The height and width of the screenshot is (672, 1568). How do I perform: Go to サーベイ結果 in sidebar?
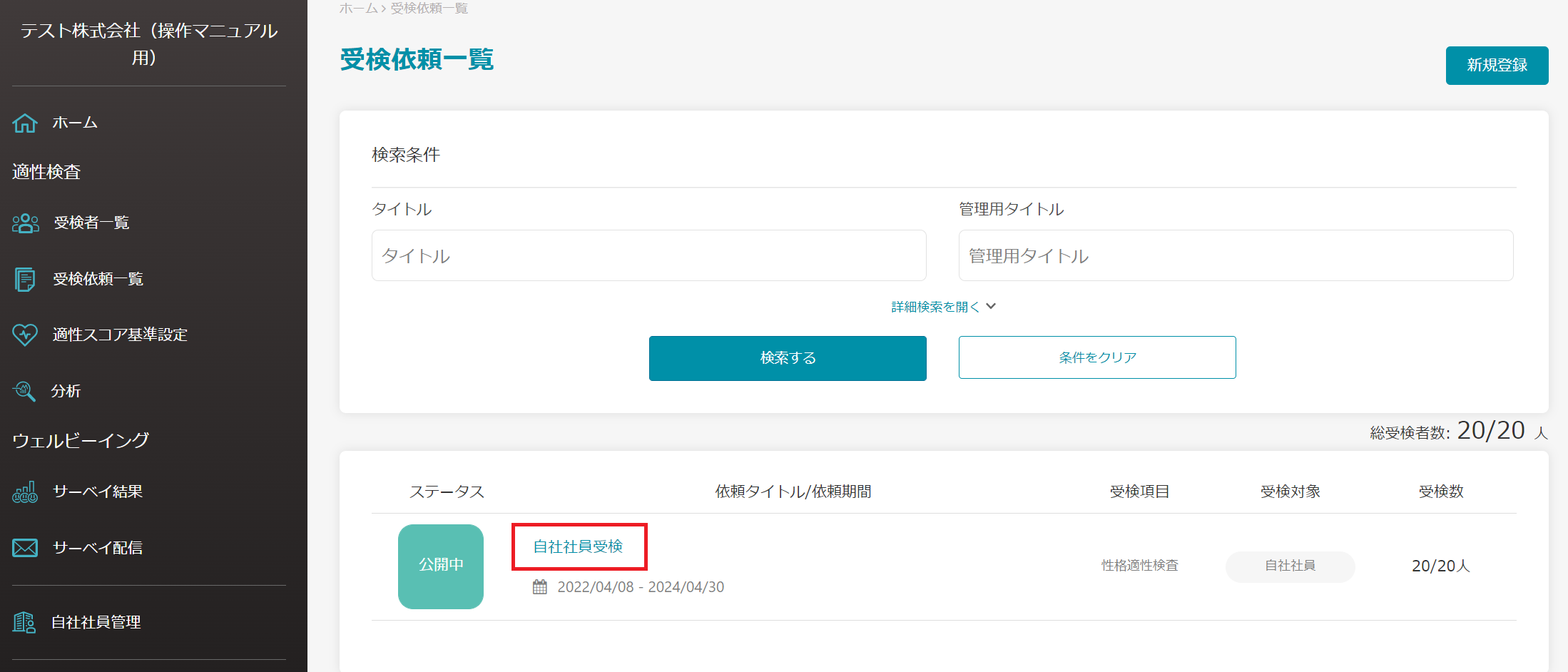click(98, 492)
